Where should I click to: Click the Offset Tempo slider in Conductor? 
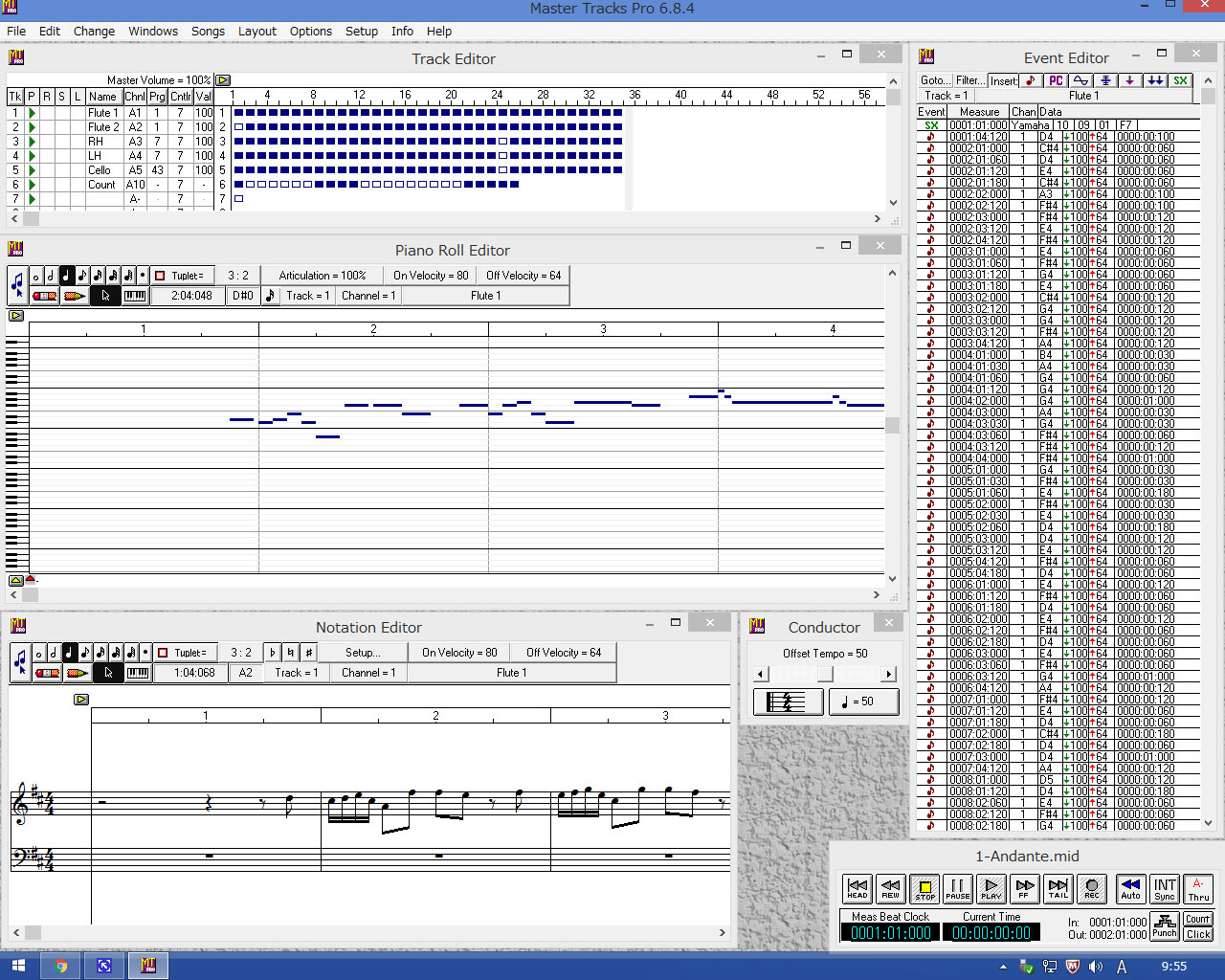coord(824,674)
